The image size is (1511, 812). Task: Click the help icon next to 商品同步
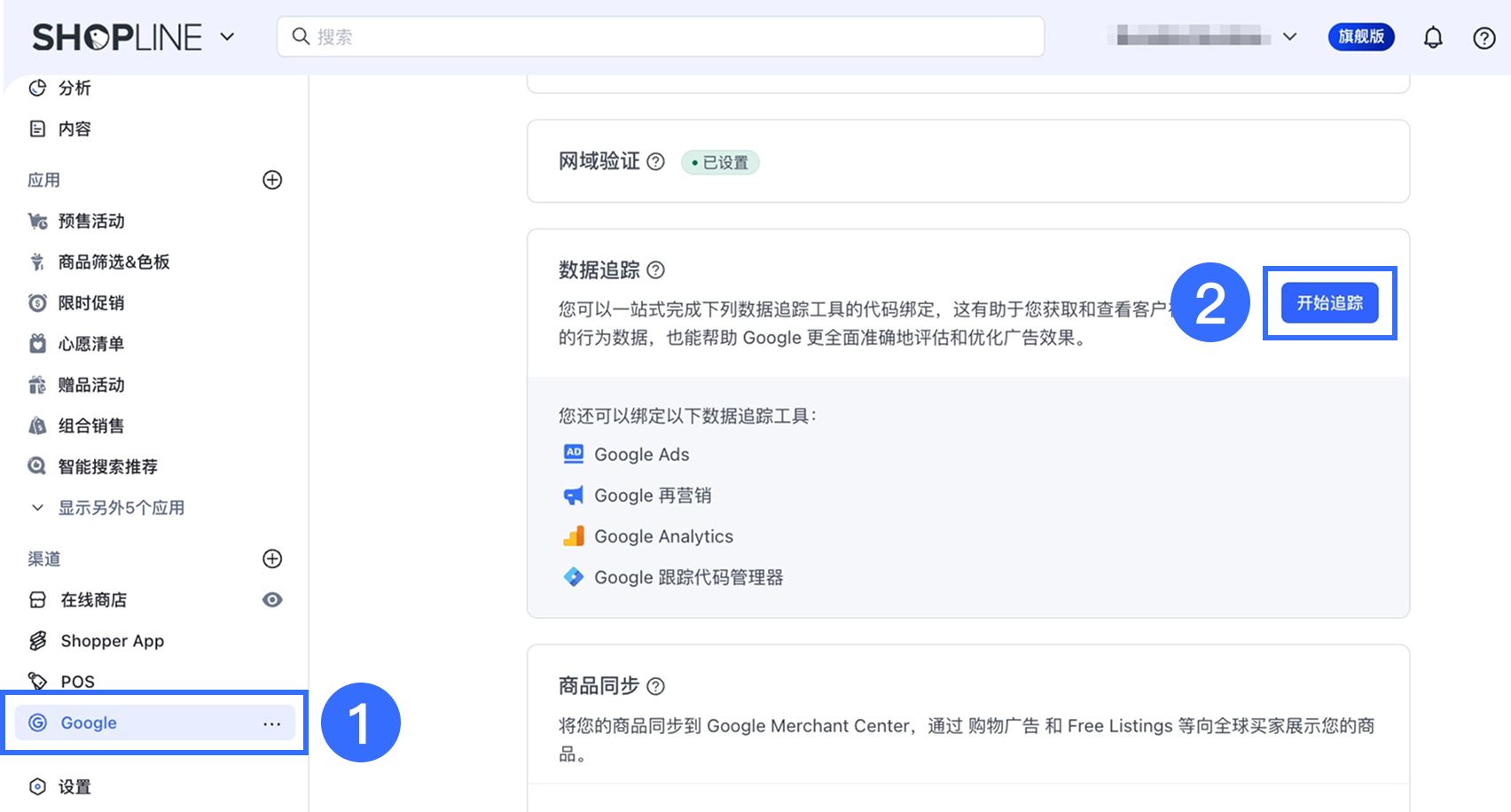pyautogui.click(x=655, y=686)
